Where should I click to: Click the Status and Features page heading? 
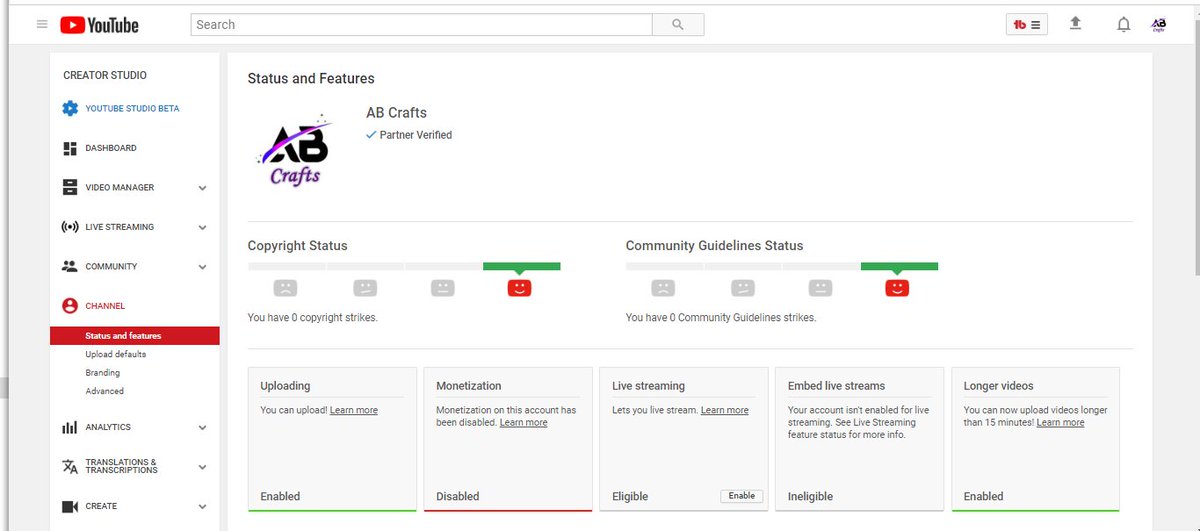[311, 78]
